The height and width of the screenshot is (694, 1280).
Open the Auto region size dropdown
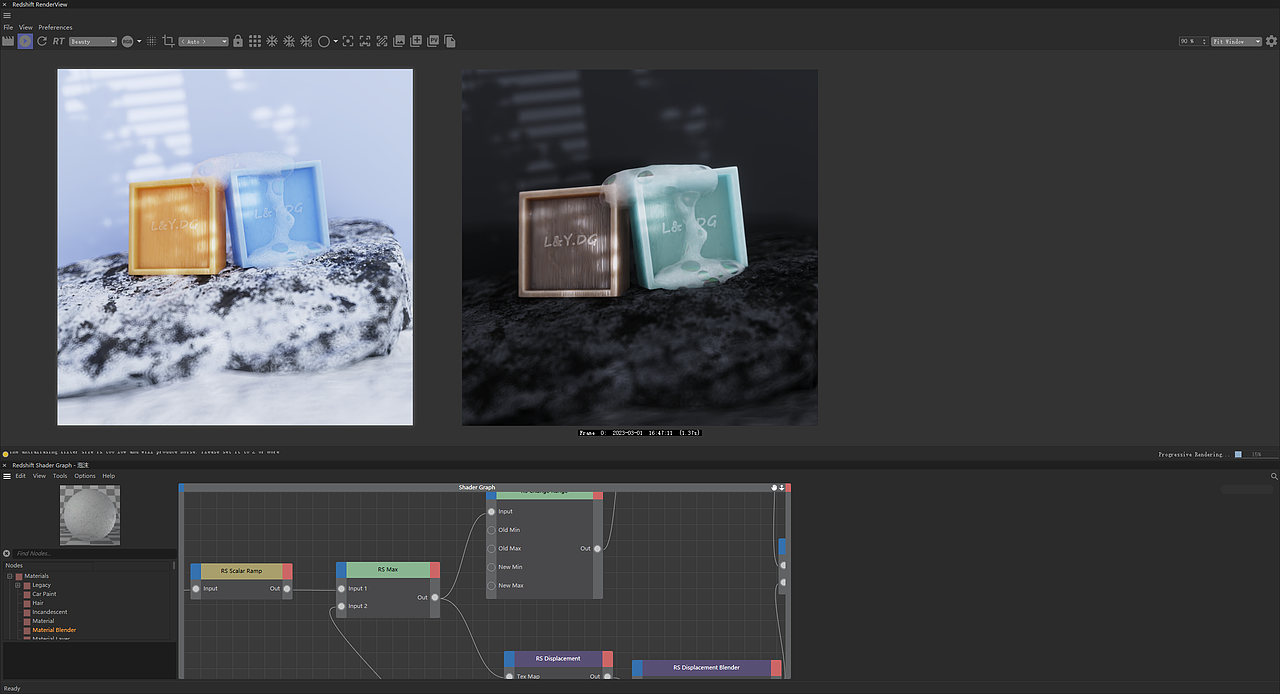[203, 41]
